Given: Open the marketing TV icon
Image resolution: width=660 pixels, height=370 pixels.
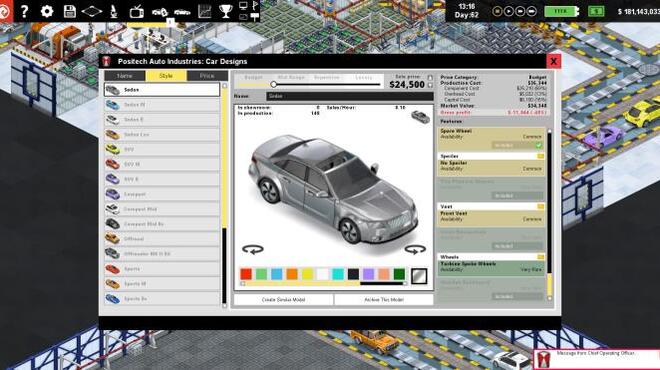Looking at the screenshot, I should [136, 11].
